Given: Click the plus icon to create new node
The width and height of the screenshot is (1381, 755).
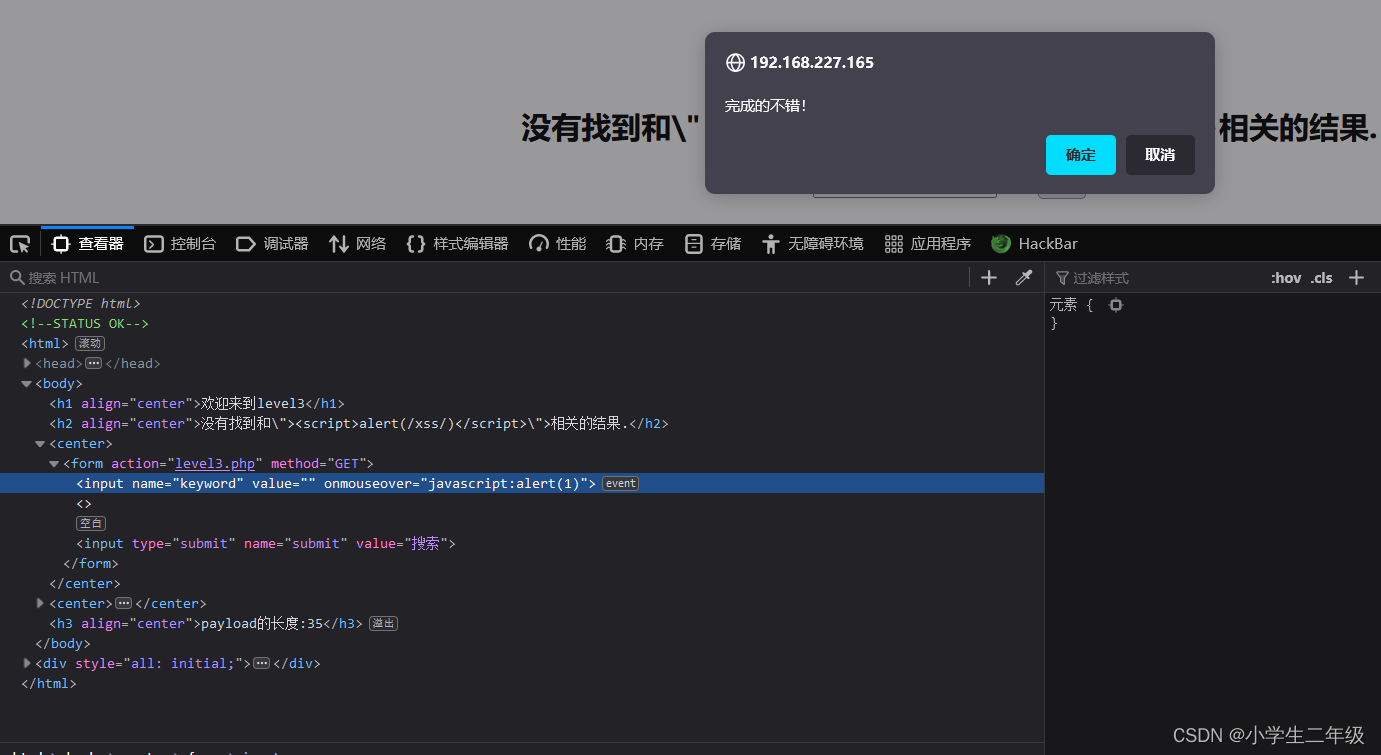Looking at the screenshot, I should tap(989, 277).
